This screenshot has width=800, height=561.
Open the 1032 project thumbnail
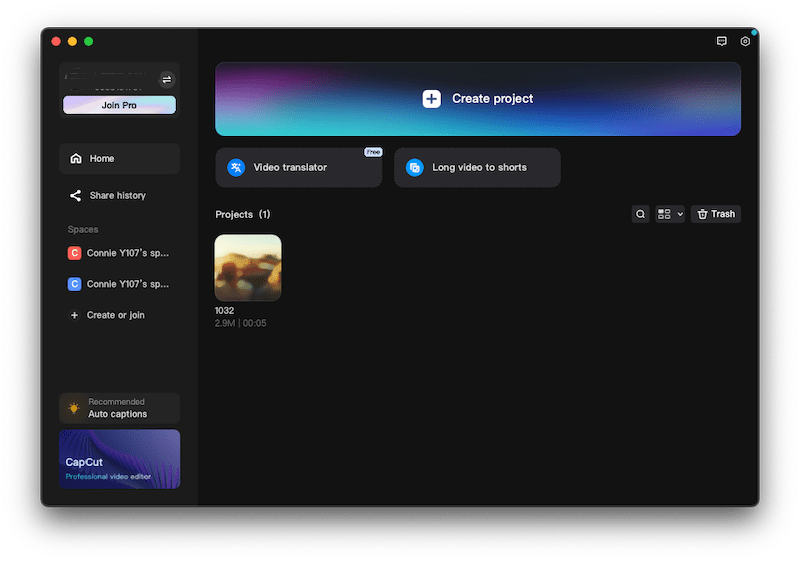248,267
